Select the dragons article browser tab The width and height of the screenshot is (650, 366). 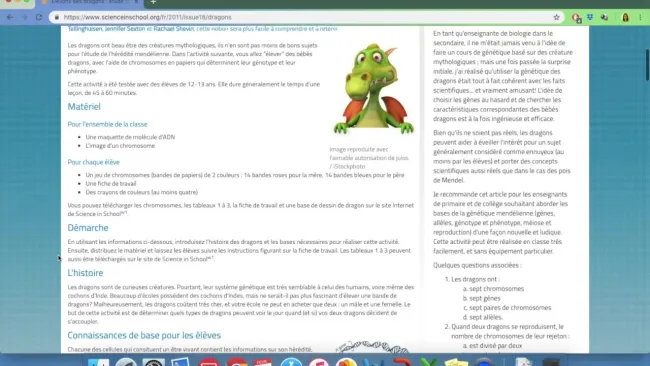pyautogui.click(x=90, y=2)
